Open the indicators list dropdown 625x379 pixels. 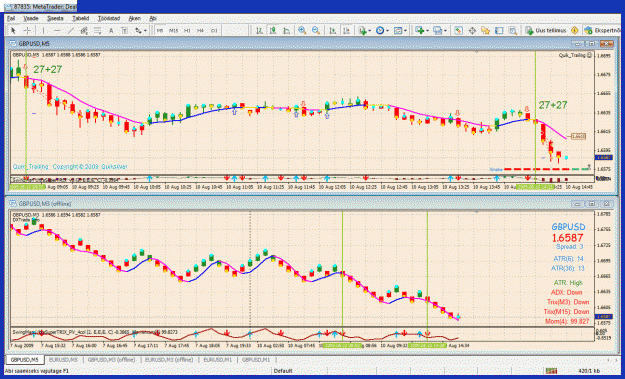click(x=364, y=31)
